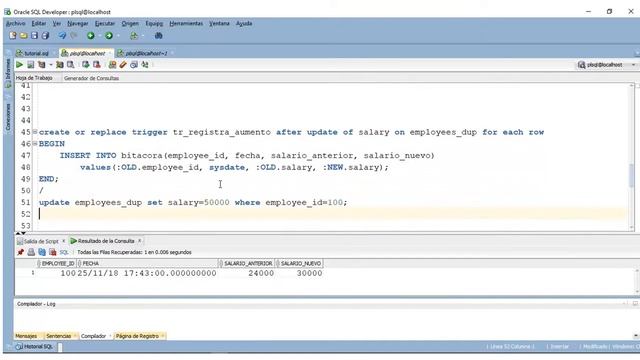Image resolution: width=640 pixels, height=360 pixels.
Task: Click the Explain Plan icon
Action: [x=42, y=65]
